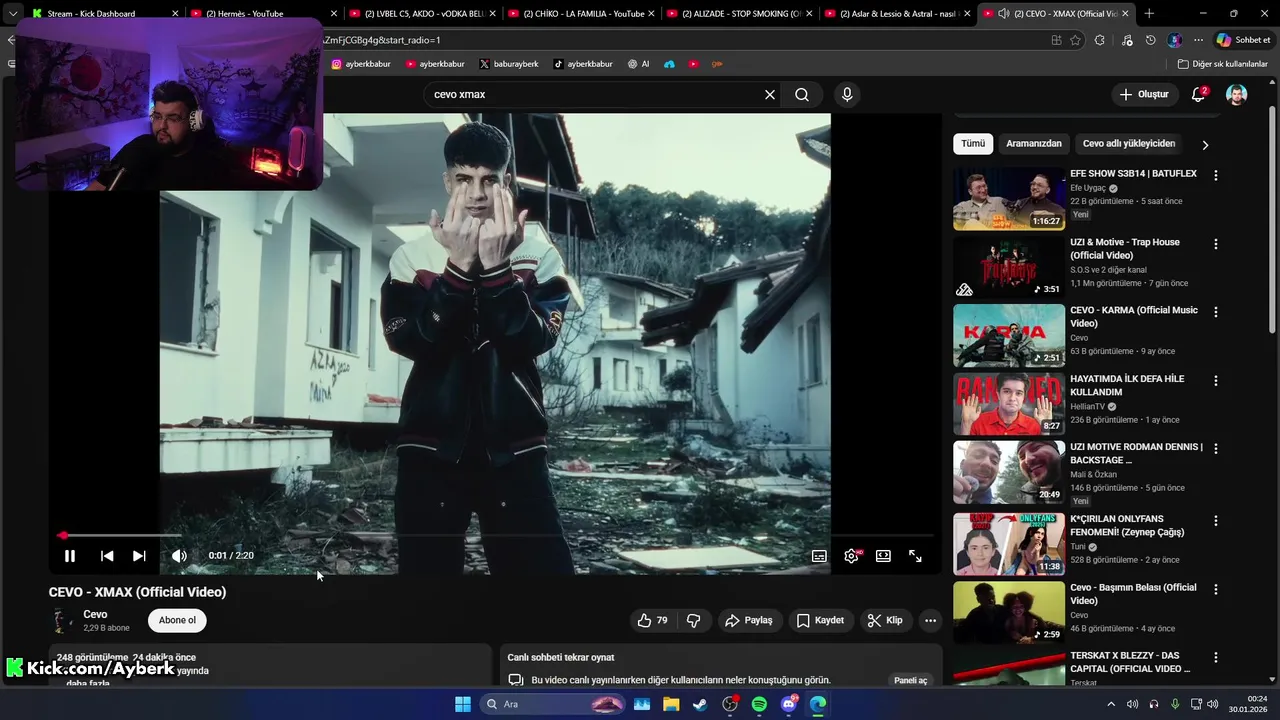The width and height of the screenshot is (1280, 720).
Task: Open Discord from the taskbar
Action: [789, 704]
